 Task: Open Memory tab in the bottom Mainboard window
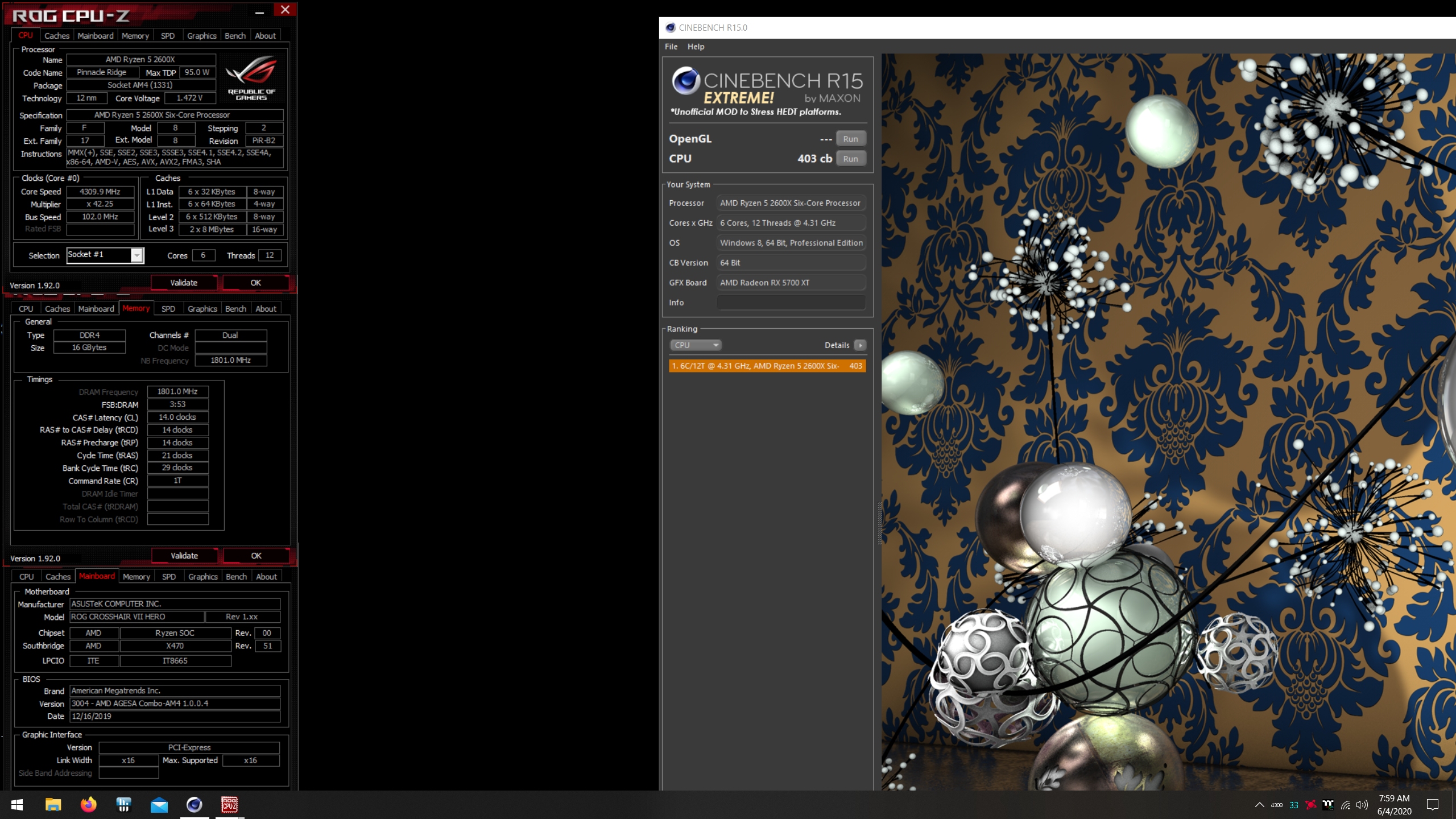136,577
